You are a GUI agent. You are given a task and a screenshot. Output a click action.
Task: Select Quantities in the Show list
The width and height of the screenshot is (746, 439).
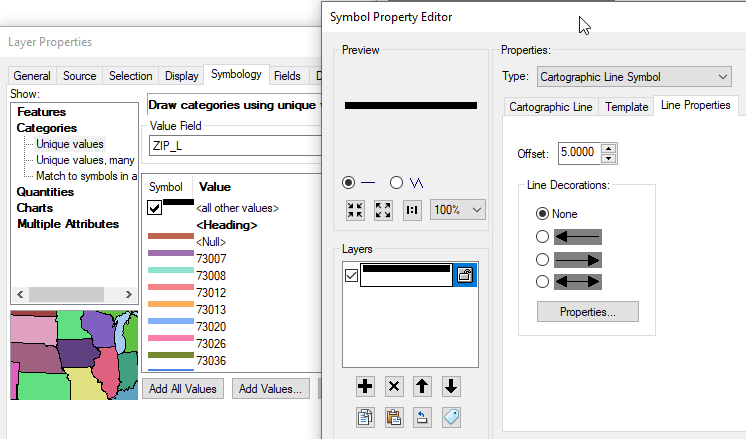coord(45,192)
